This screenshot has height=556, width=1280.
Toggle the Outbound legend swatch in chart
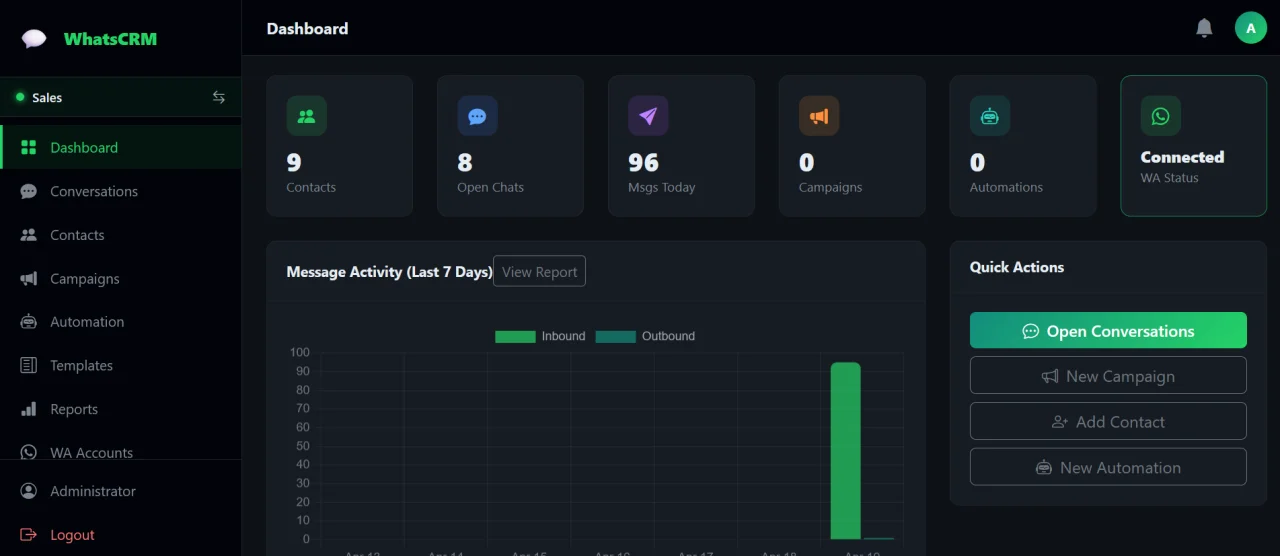(615, 336)
